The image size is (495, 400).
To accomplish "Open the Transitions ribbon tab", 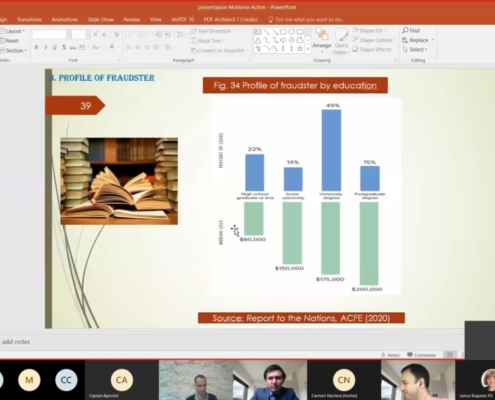I will [29, 20].
